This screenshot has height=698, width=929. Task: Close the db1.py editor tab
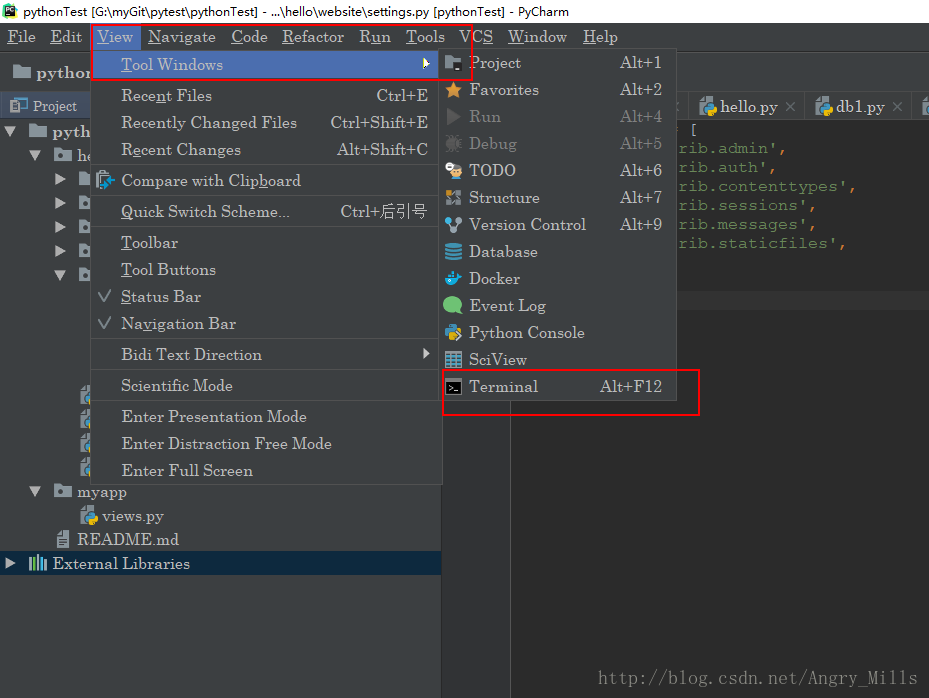(898, 107)
